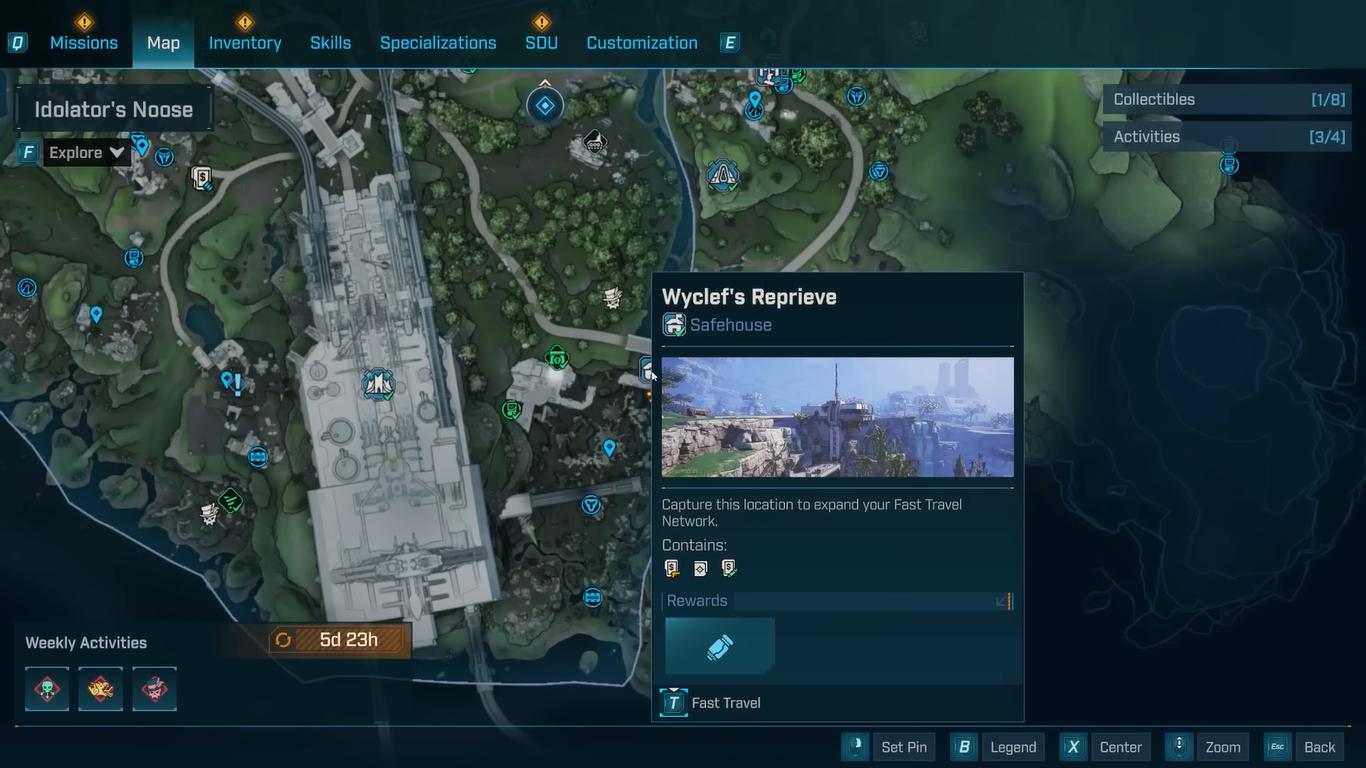Open the Explore dropdown

point(87,152)
